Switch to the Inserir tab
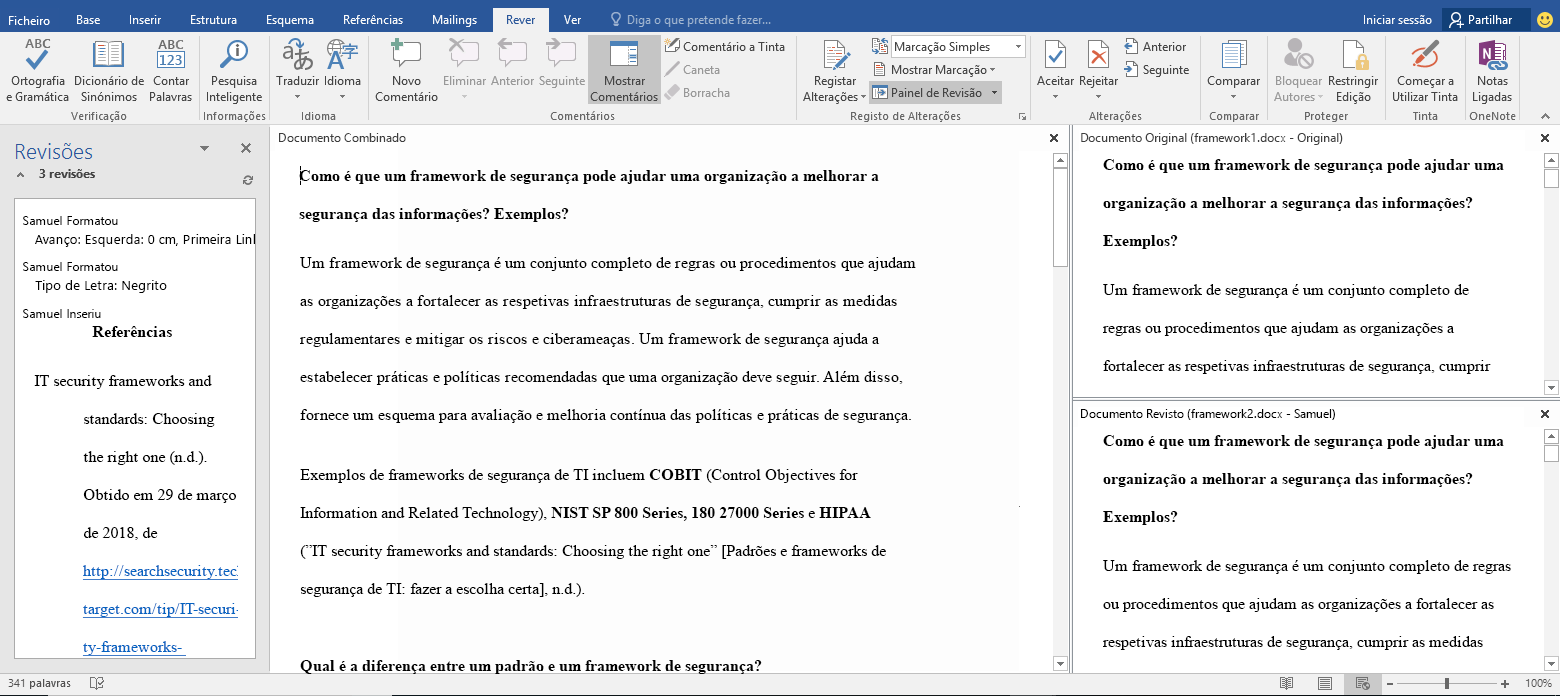Screen dimensions: 1560x696 146,20
